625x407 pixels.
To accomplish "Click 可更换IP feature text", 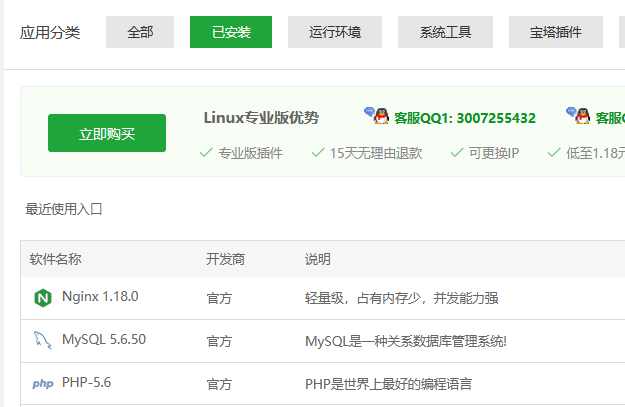I will pyautogui.click(x=493, y=153).
